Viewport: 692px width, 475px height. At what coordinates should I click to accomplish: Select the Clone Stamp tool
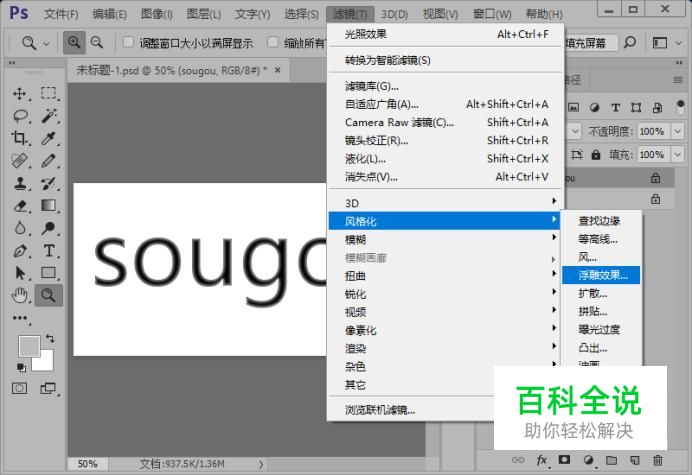tap(19, 183)
